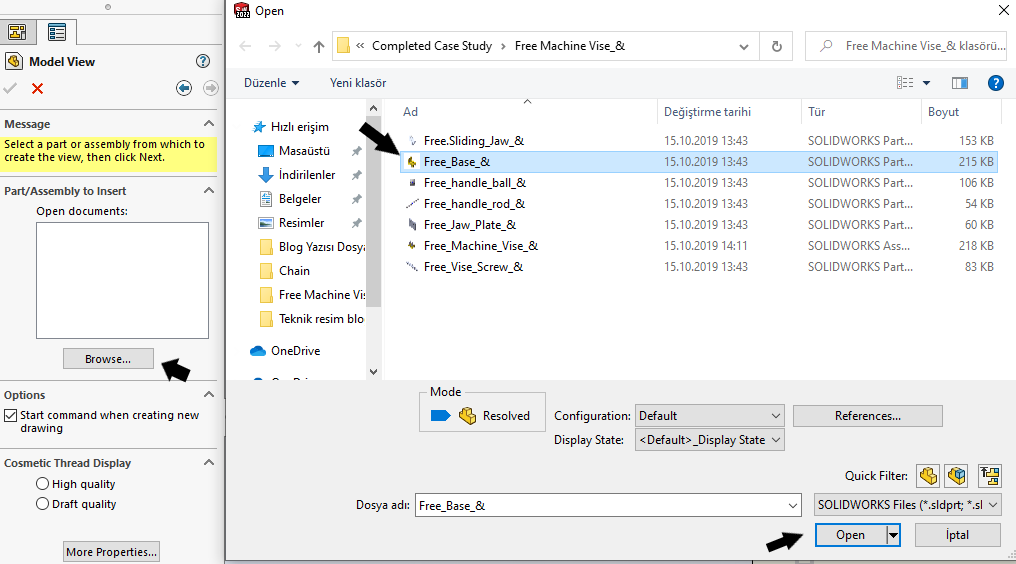Open the Configuration dropdown

[709, 416]
